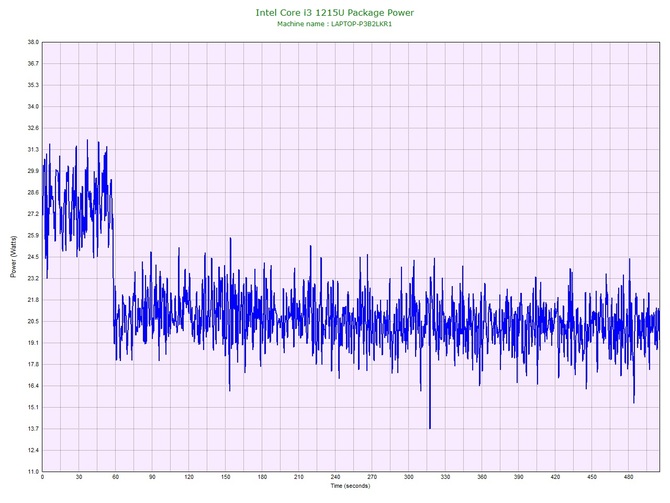Select the 11.0 y-axis value
This screenshot has height=503, width=670.
(33, 472)
